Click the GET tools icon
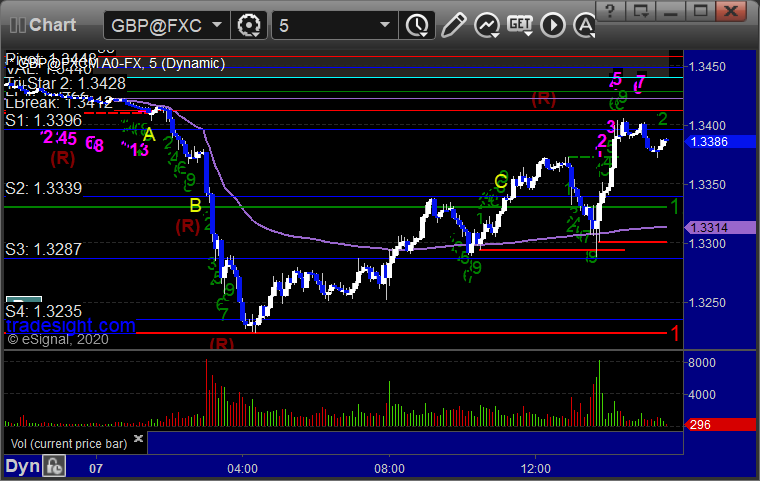Image resolution: width=760 pixels, height=481 pixels. click(520, 25)
